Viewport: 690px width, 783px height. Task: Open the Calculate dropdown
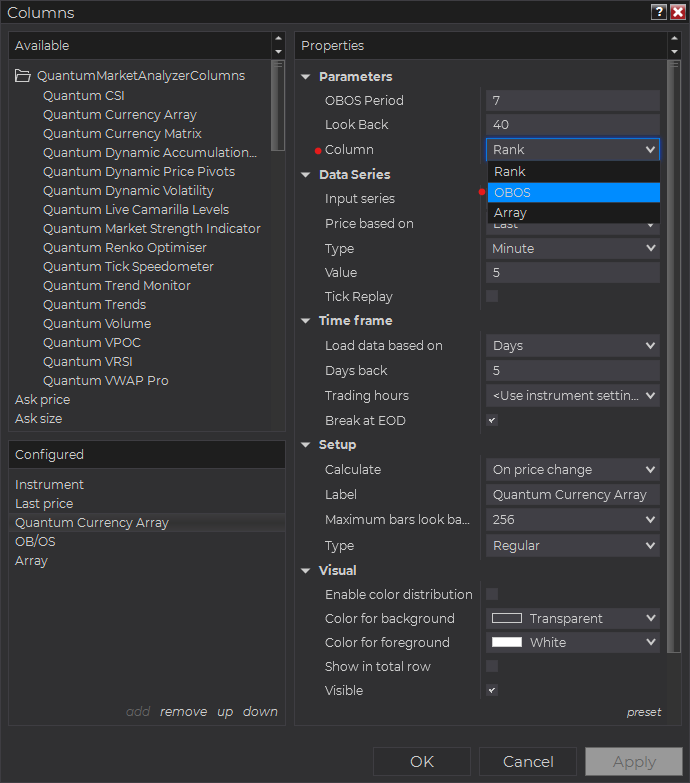573,469
